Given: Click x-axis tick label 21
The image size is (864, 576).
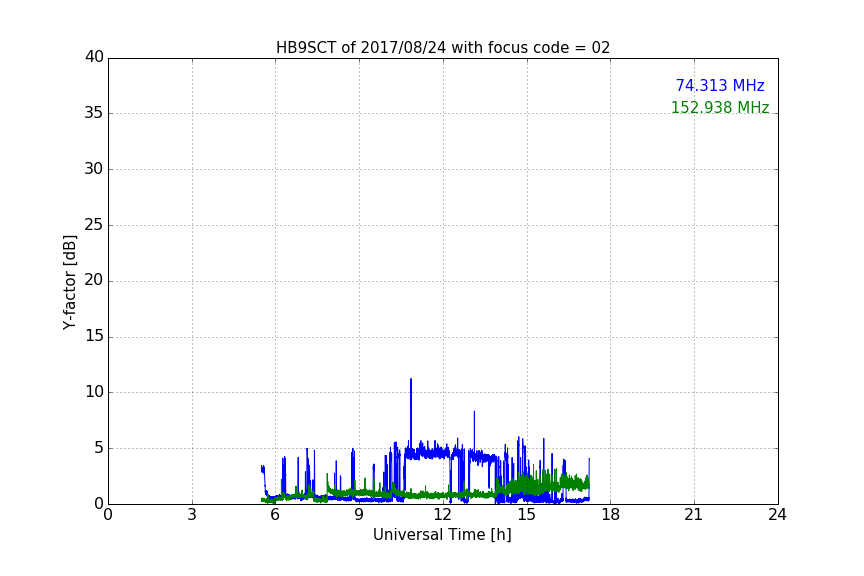Looking at the screenshot, I should (x=694, y=515).
